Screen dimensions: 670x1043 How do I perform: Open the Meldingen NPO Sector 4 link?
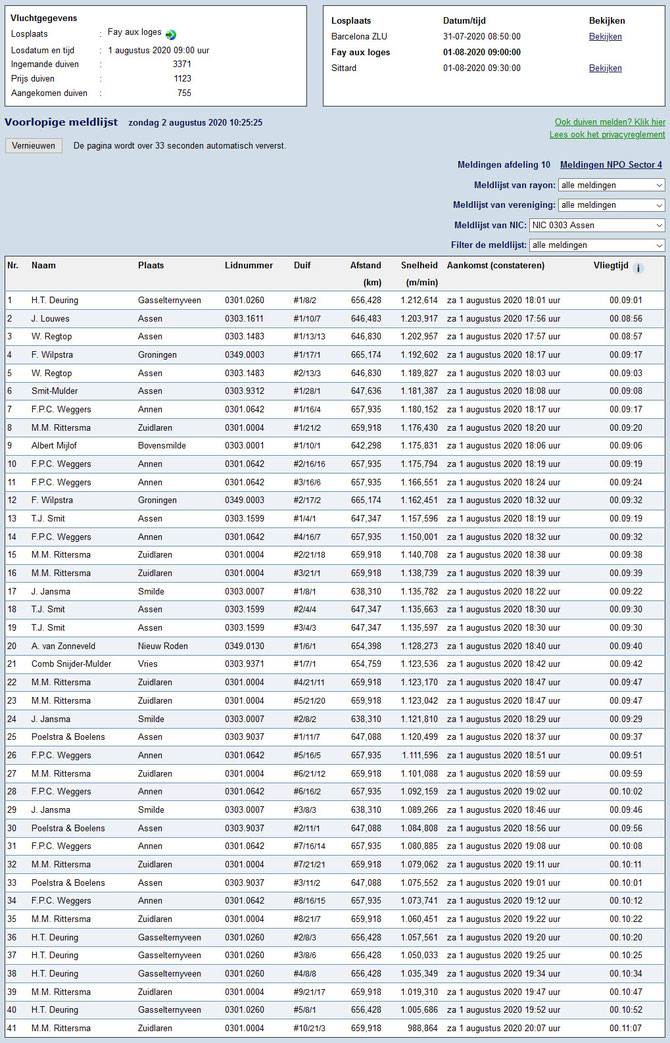[611, 165]
